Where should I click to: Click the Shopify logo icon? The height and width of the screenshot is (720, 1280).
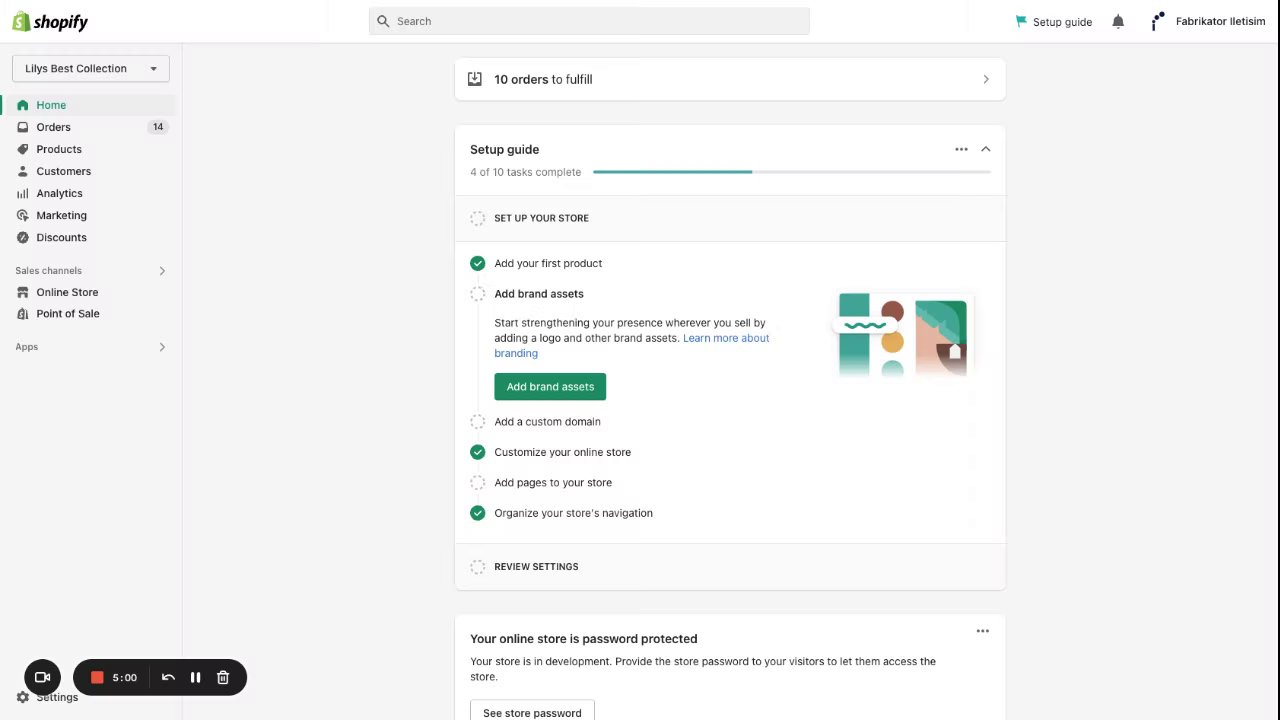pyautogui.click(x=22, y=21)
